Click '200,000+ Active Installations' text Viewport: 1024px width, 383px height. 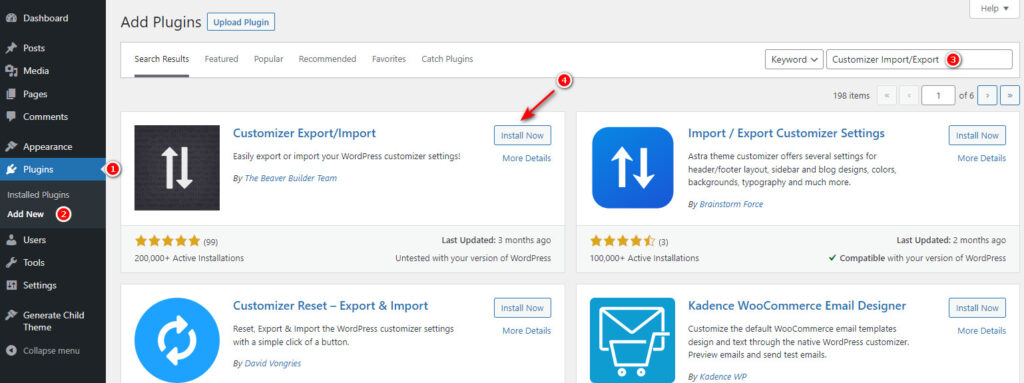189,258
